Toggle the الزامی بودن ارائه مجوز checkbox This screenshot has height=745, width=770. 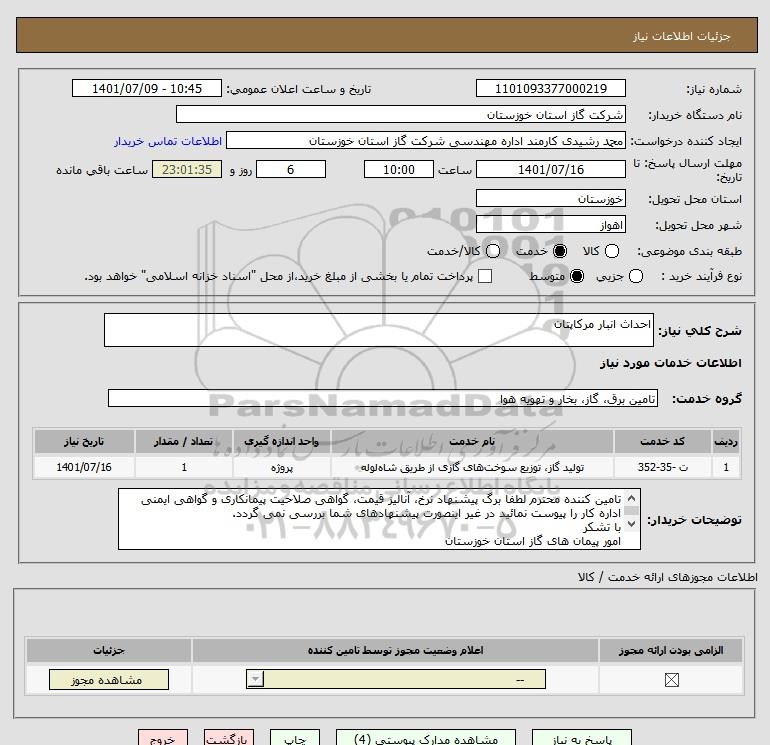[671, 680]
